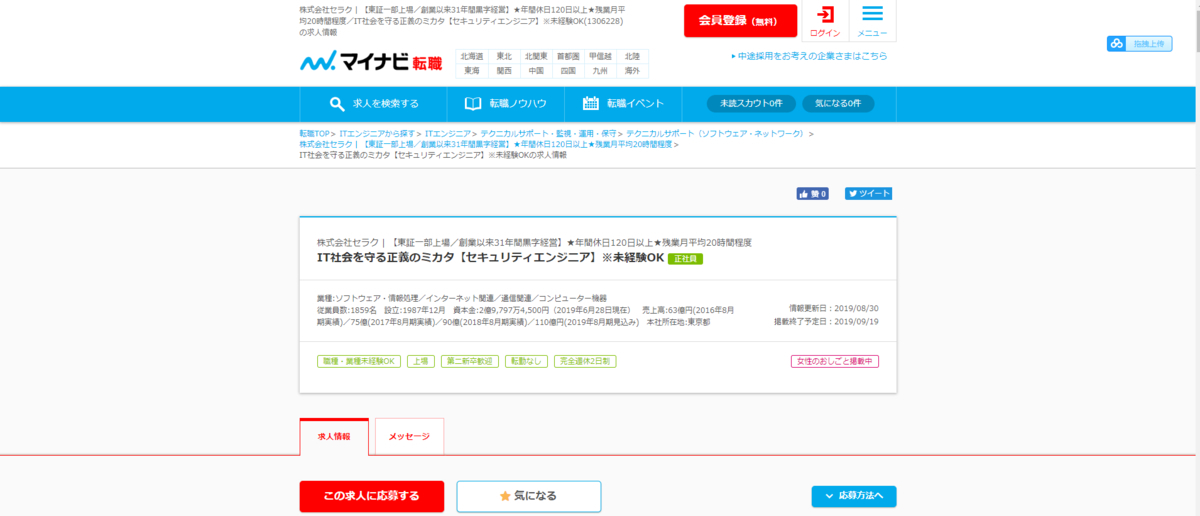The height and width of the screenshot is (516, 1200).
Task: Select the 東北 region link
Action: pos(504,57)
